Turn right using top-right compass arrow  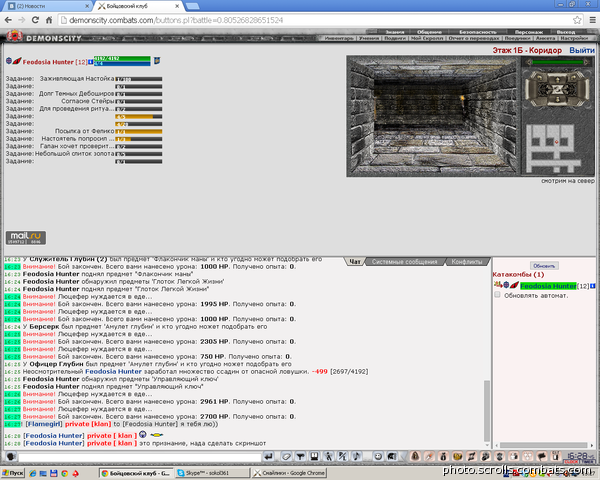(x=575, y=78)
